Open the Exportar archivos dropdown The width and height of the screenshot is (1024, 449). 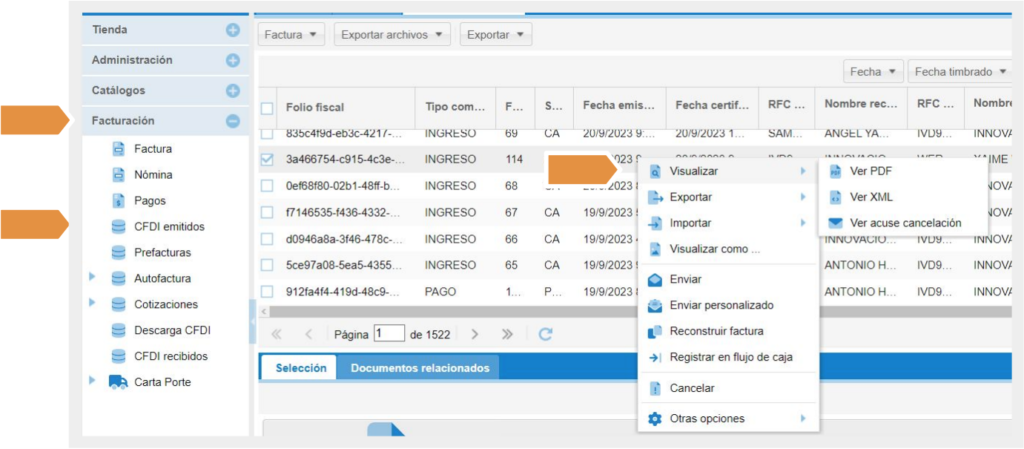click(393, 35)
